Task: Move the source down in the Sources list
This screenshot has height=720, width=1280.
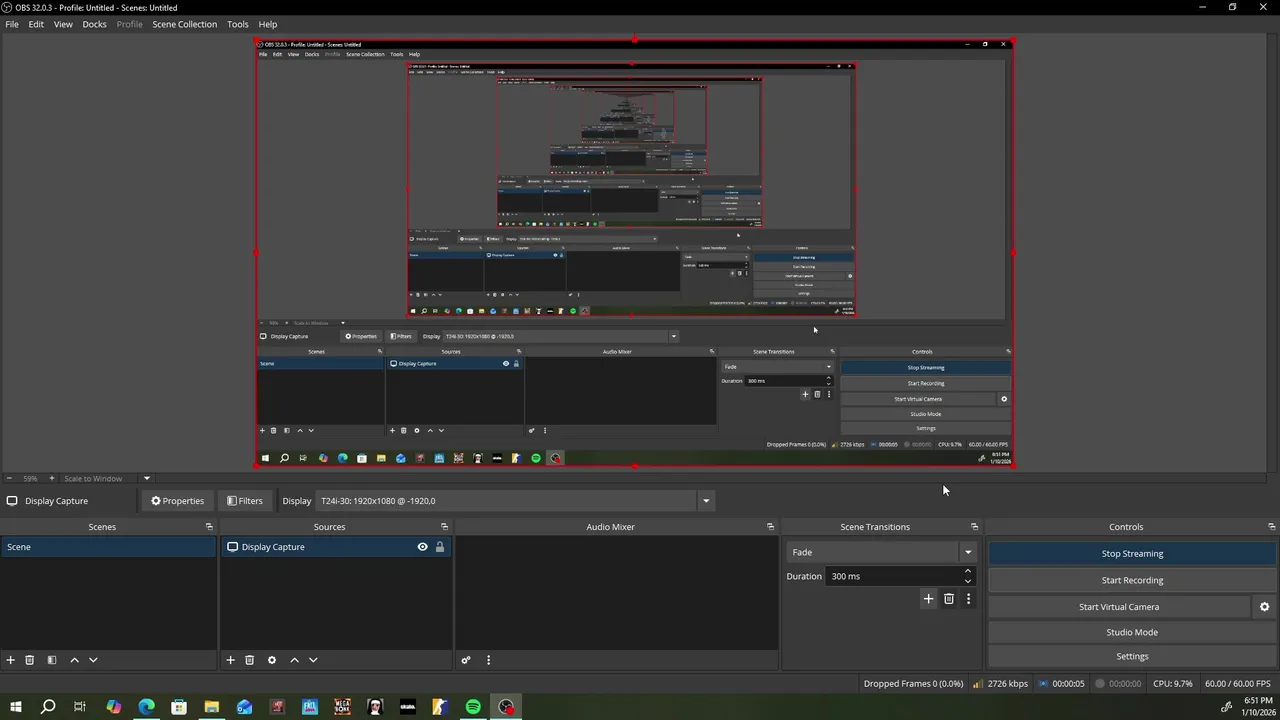Action: [313, 660]
